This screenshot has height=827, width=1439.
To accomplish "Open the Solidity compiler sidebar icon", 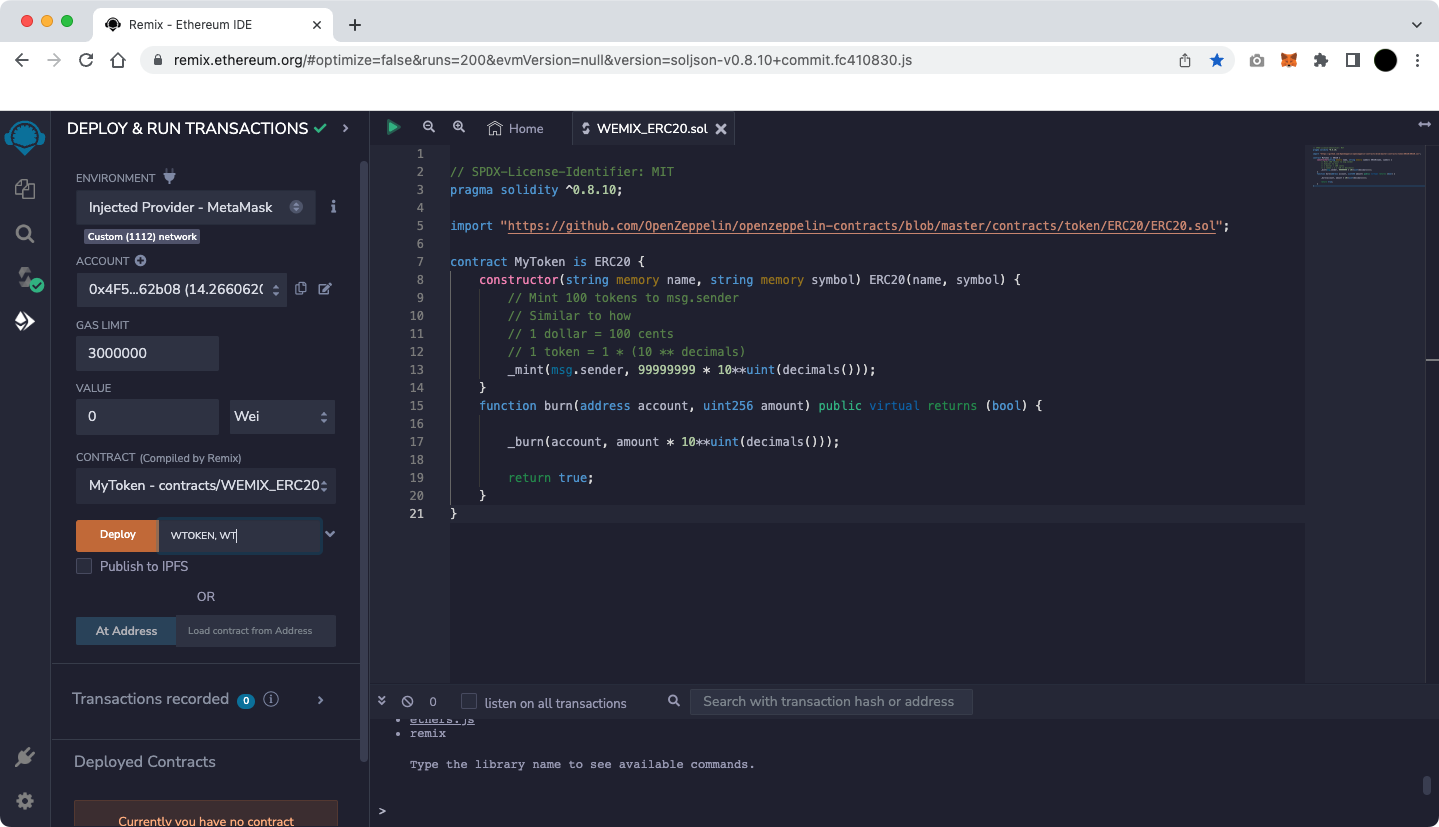I will coord(26,278).
